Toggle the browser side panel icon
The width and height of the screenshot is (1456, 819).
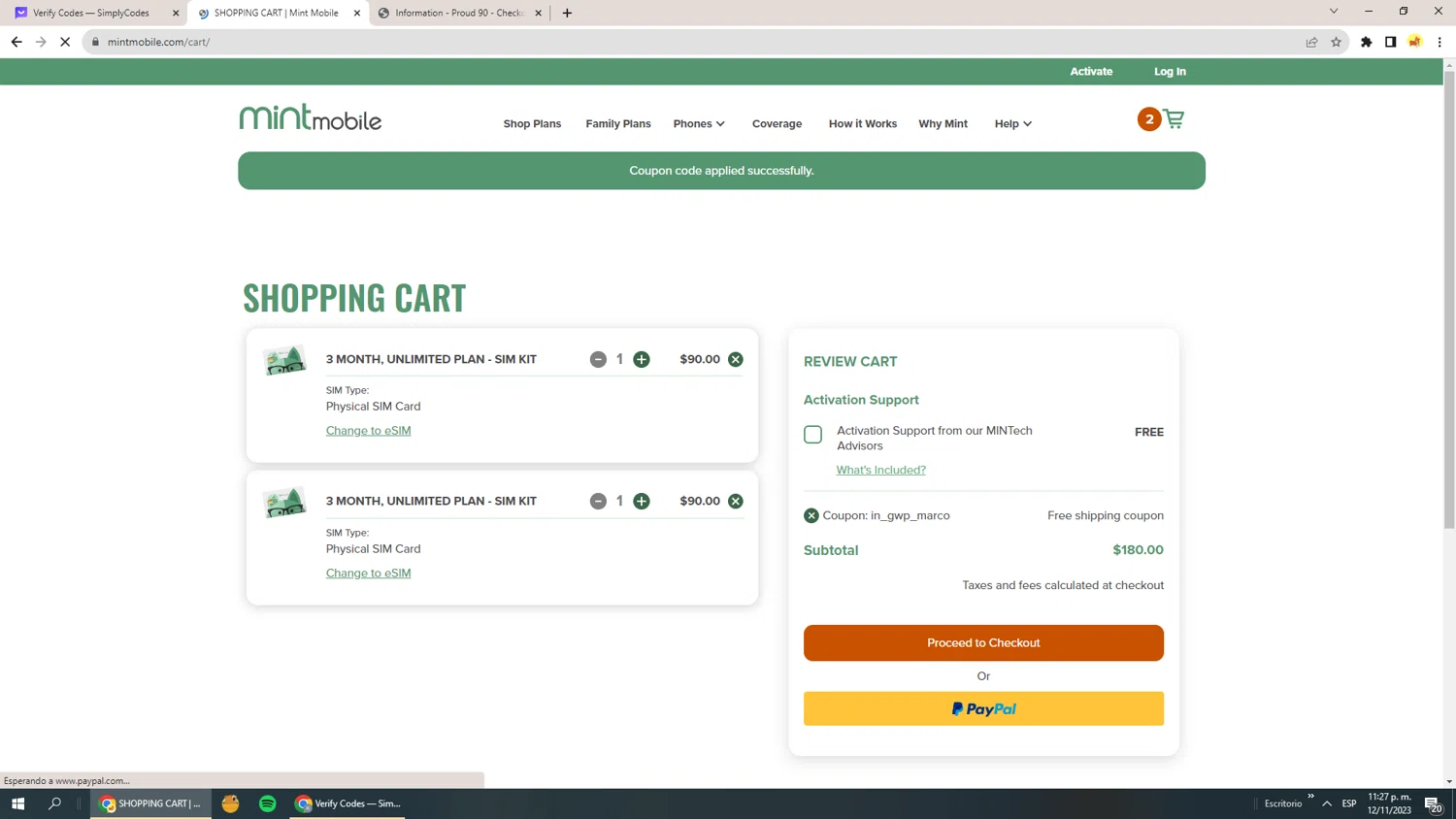point(1390,42)
